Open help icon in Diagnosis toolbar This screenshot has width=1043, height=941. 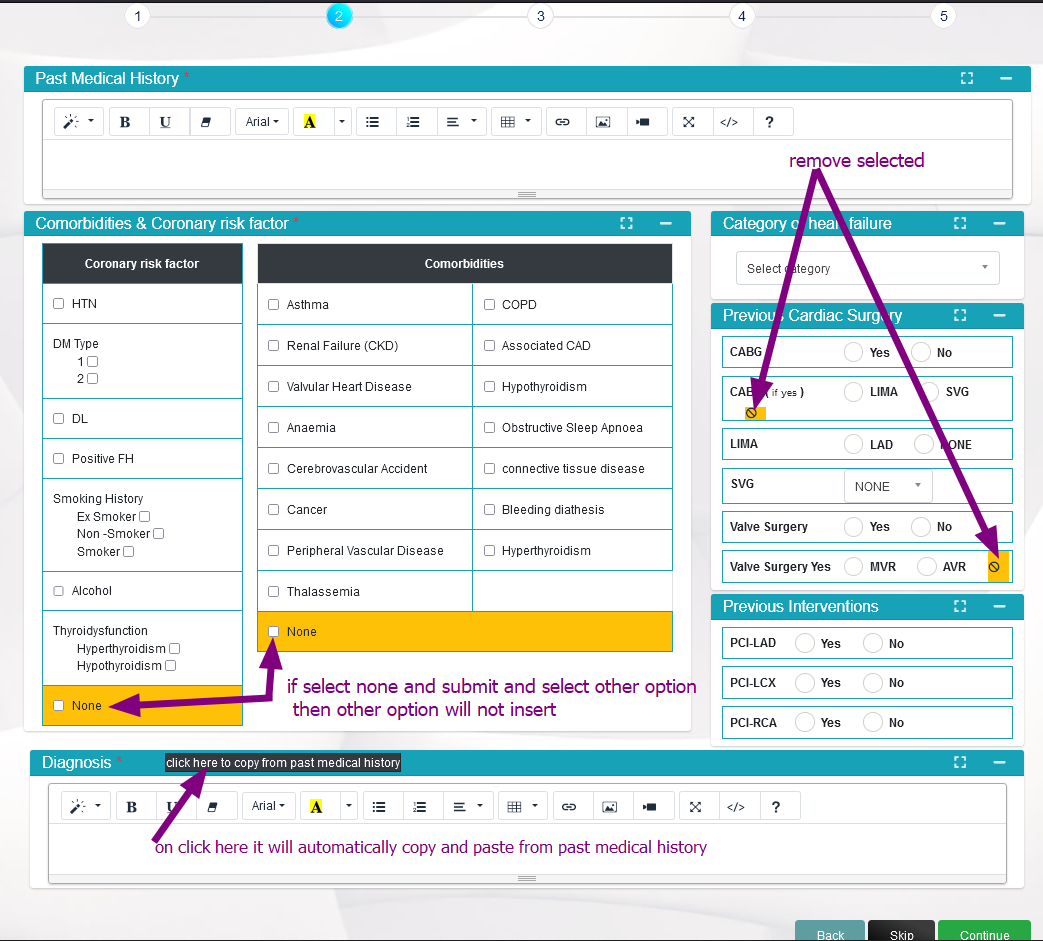[x=776, y=806]
